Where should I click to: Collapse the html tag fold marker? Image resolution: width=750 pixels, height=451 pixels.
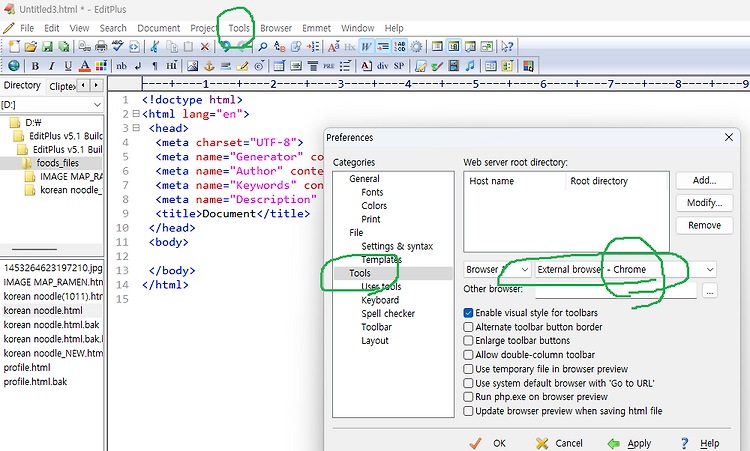click(x=135, y=115)
